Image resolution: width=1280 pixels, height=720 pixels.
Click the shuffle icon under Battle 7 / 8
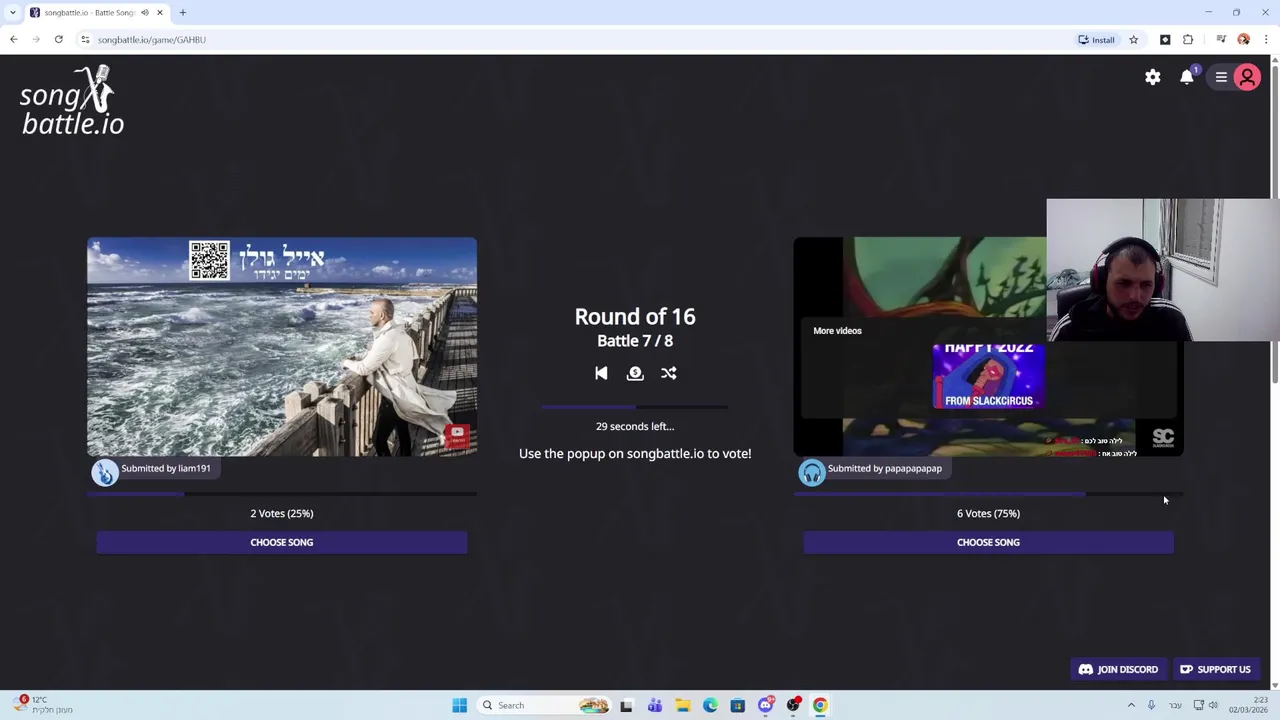669,373
